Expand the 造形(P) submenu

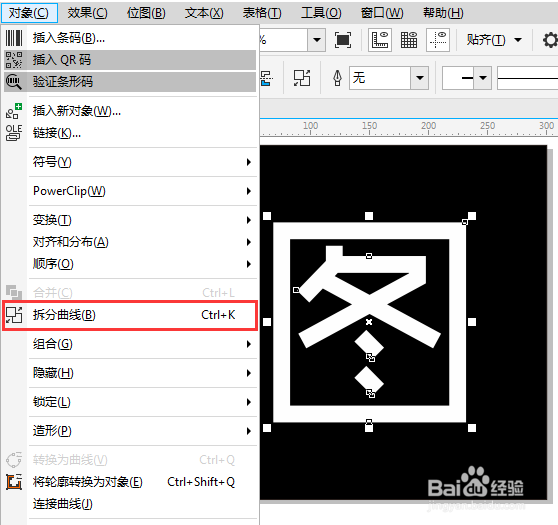[x=143, y=431]
